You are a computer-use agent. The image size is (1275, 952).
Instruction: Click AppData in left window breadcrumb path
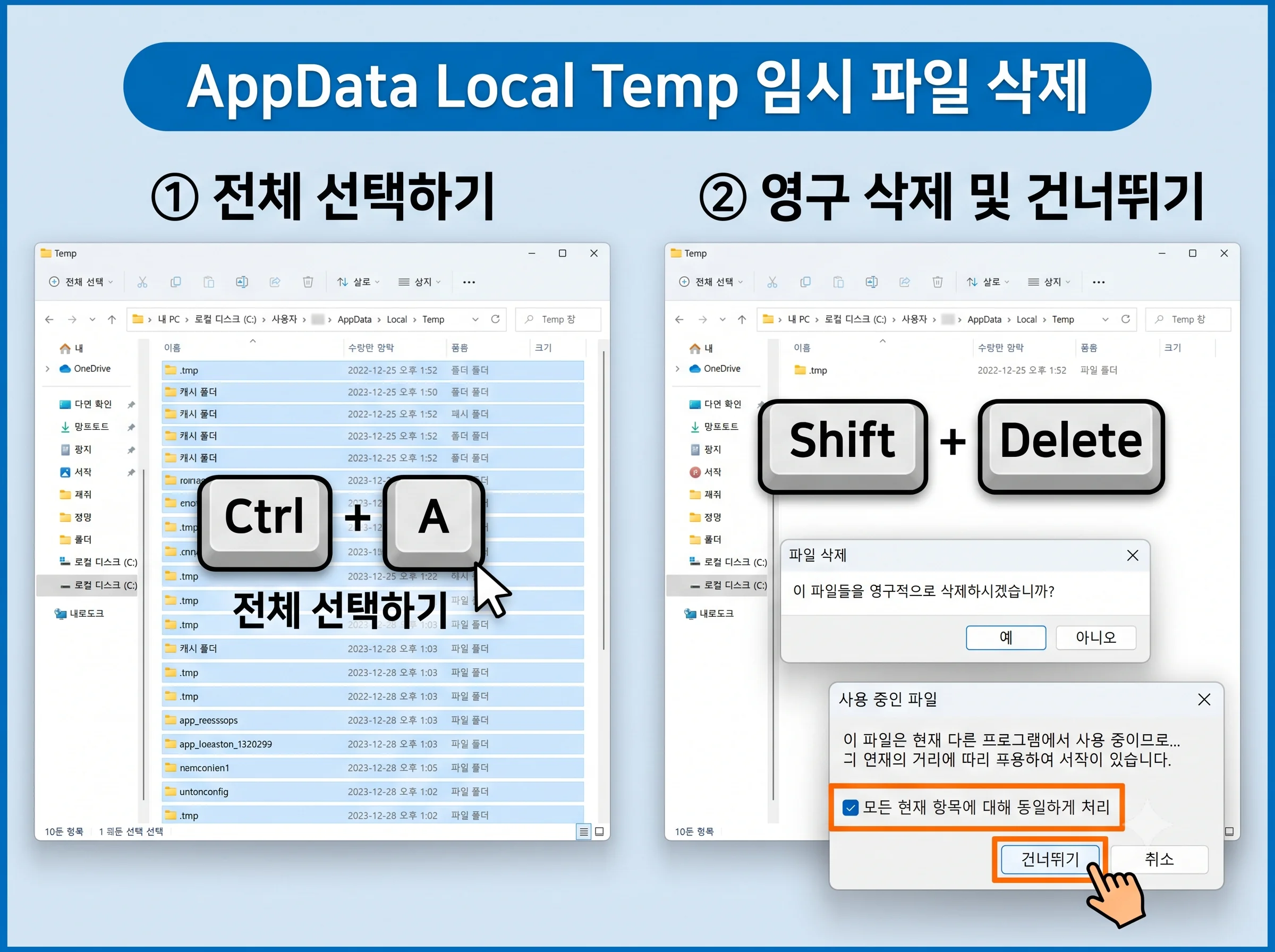click(x=354, y=319)
